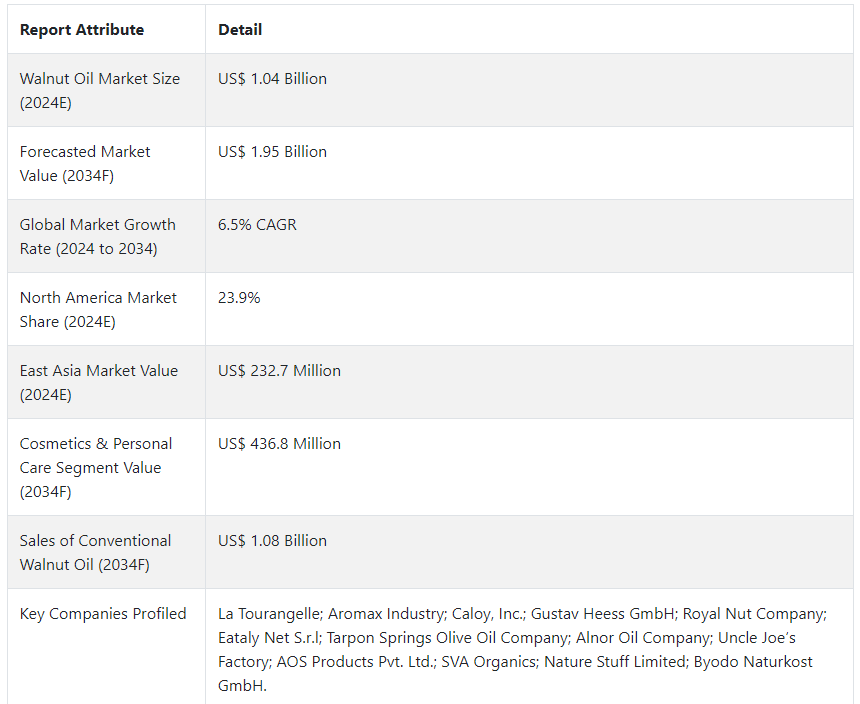The height and width of the screenshot is (704, 860).
Task: Select the Key Companies Profiled cell
Action: 106,646
